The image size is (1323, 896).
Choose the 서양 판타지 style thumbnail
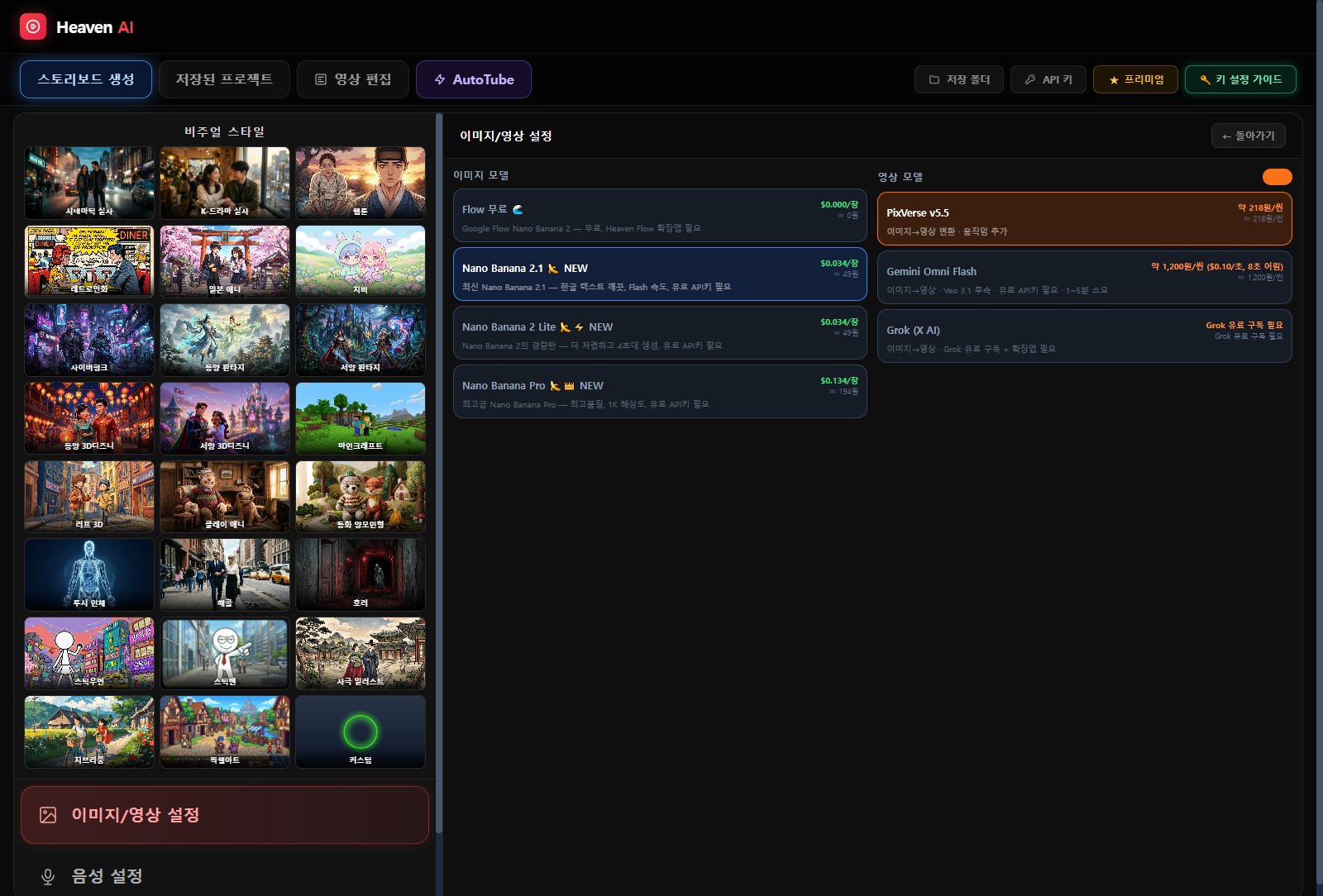[361, 340]
